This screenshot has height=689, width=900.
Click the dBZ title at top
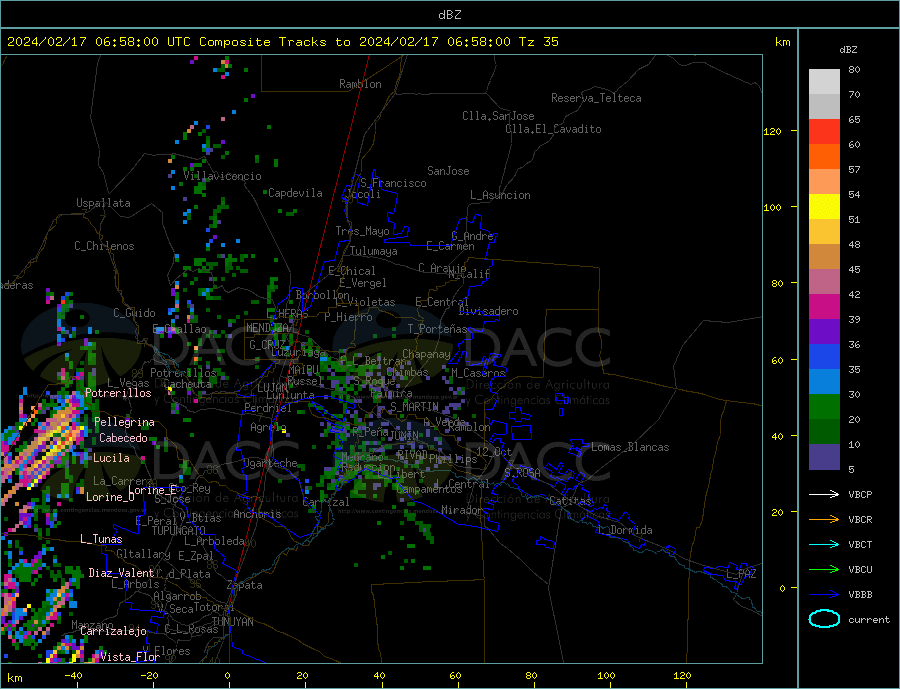(x=449, y=15)
